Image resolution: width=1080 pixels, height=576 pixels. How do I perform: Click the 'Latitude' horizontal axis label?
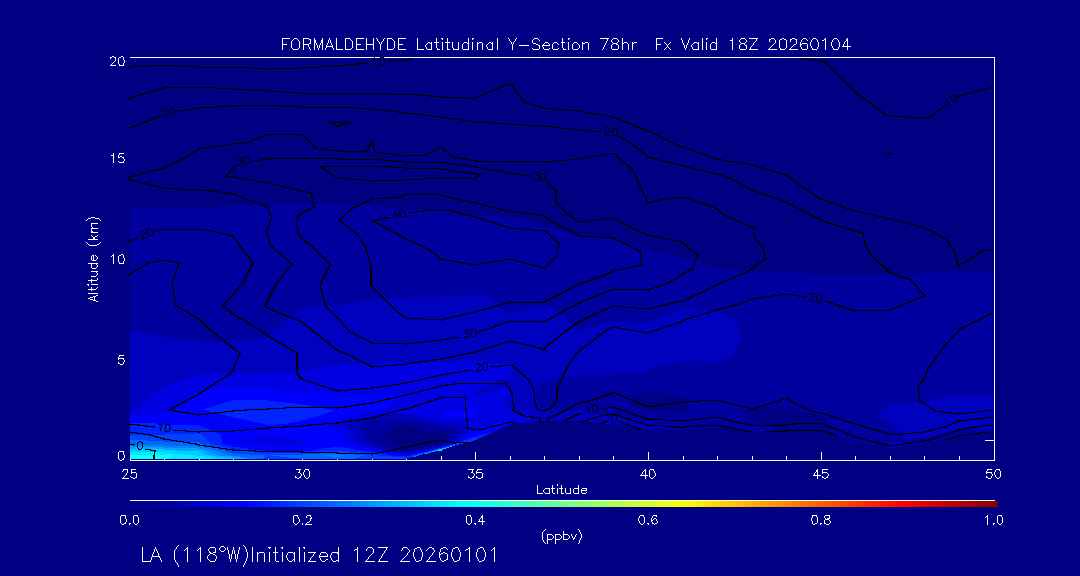[x=561, y=489]
